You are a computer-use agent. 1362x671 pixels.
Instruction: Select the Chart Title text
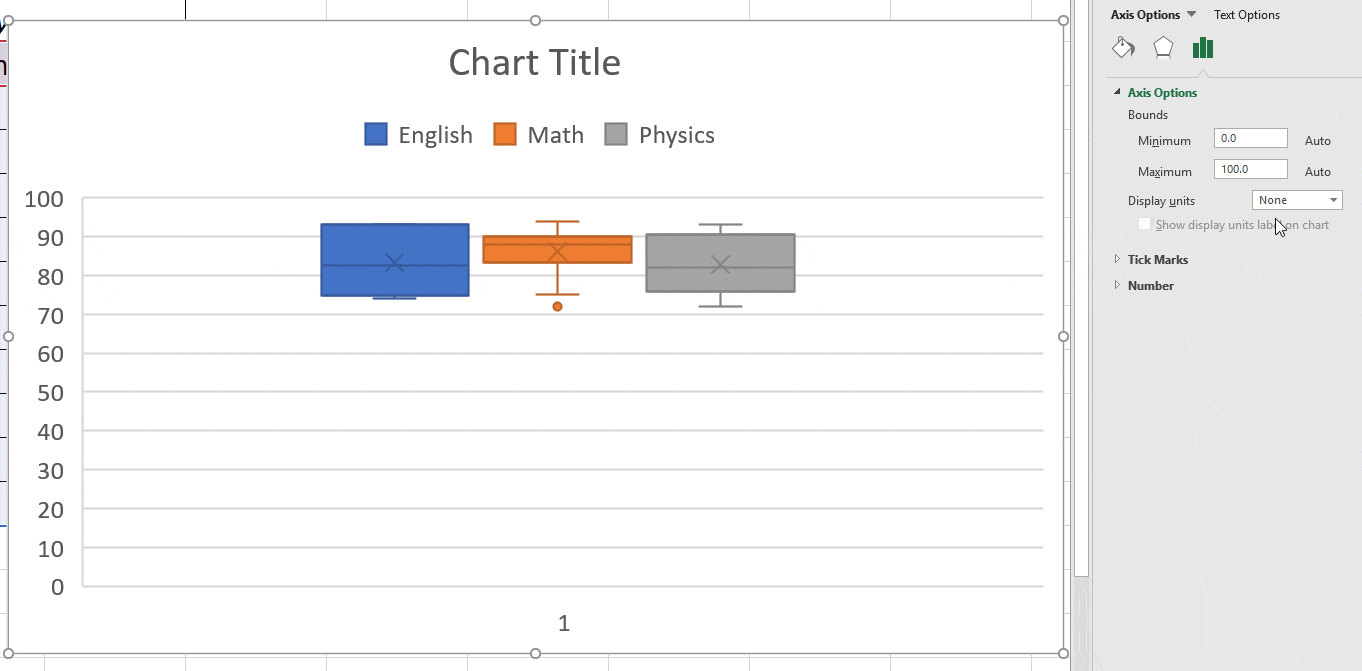(534, 63)
